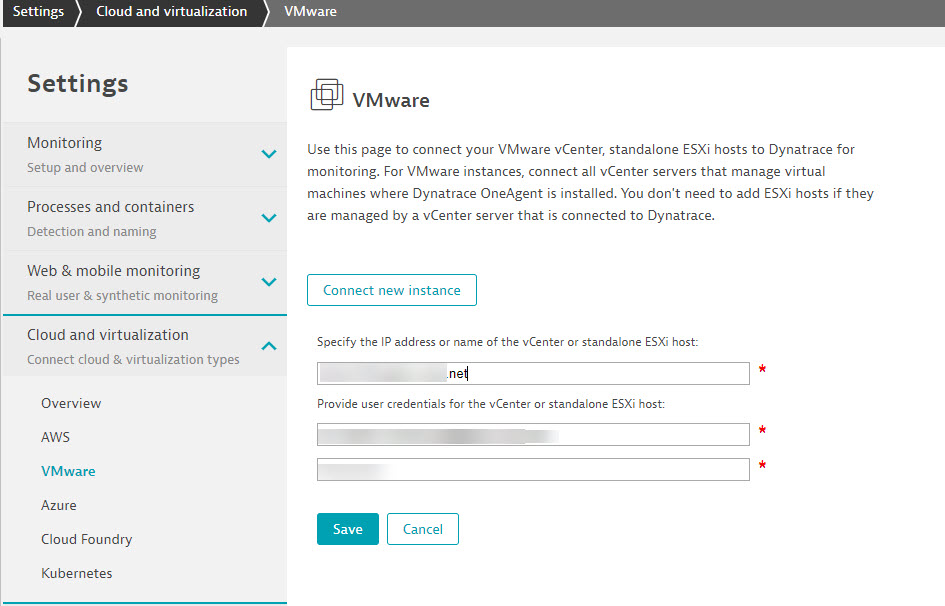Cancel the new instance form
Screen dimensions: 945x606
click(422, 529)
